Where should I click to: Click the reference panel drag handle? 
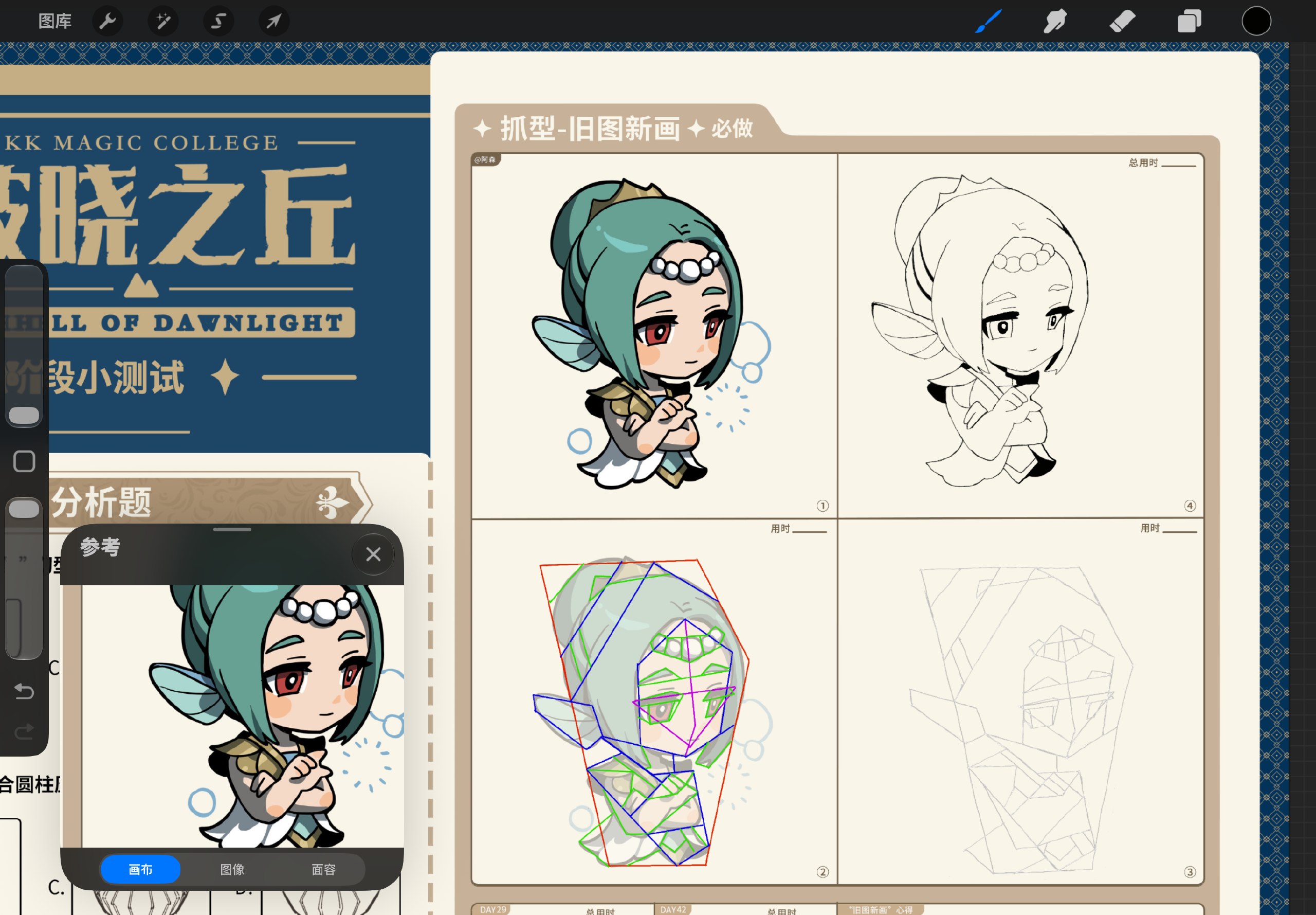click(232, 529)
